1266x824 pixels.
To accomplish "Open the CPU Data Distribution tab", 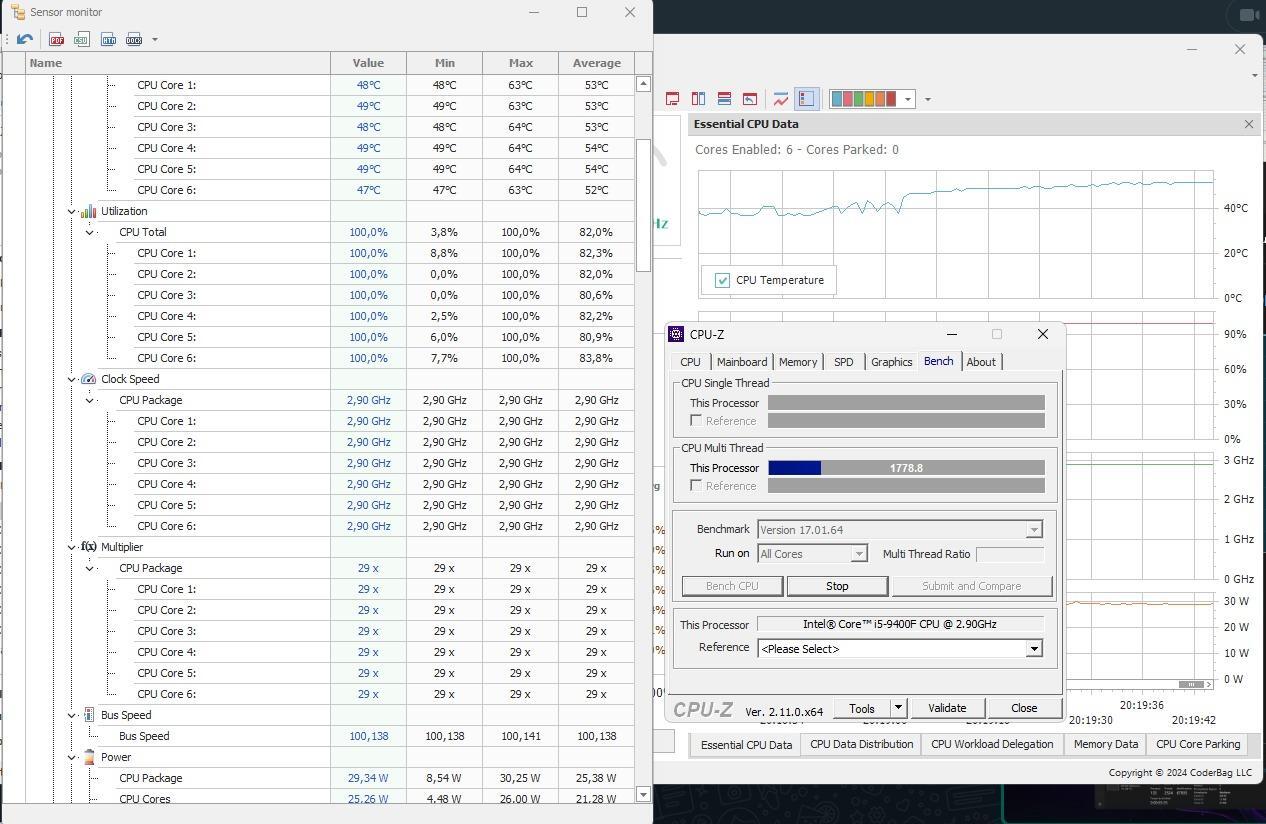I will [x=862, y=744].
